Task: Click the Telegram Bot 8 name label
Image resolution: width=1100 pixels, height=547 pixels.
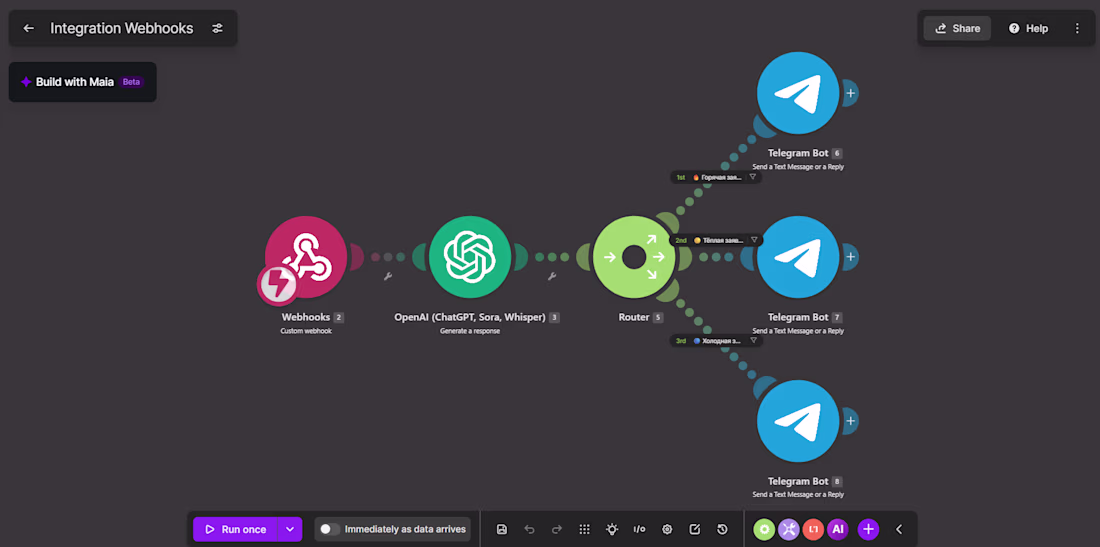Action: coord(798,481)
